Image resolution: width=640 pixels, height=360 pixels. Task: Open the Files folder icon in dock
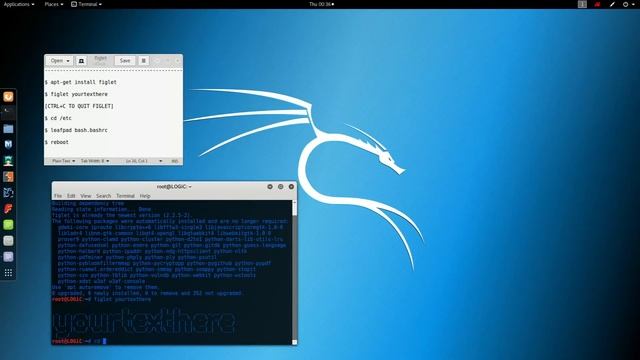click(x=8, y=129)
